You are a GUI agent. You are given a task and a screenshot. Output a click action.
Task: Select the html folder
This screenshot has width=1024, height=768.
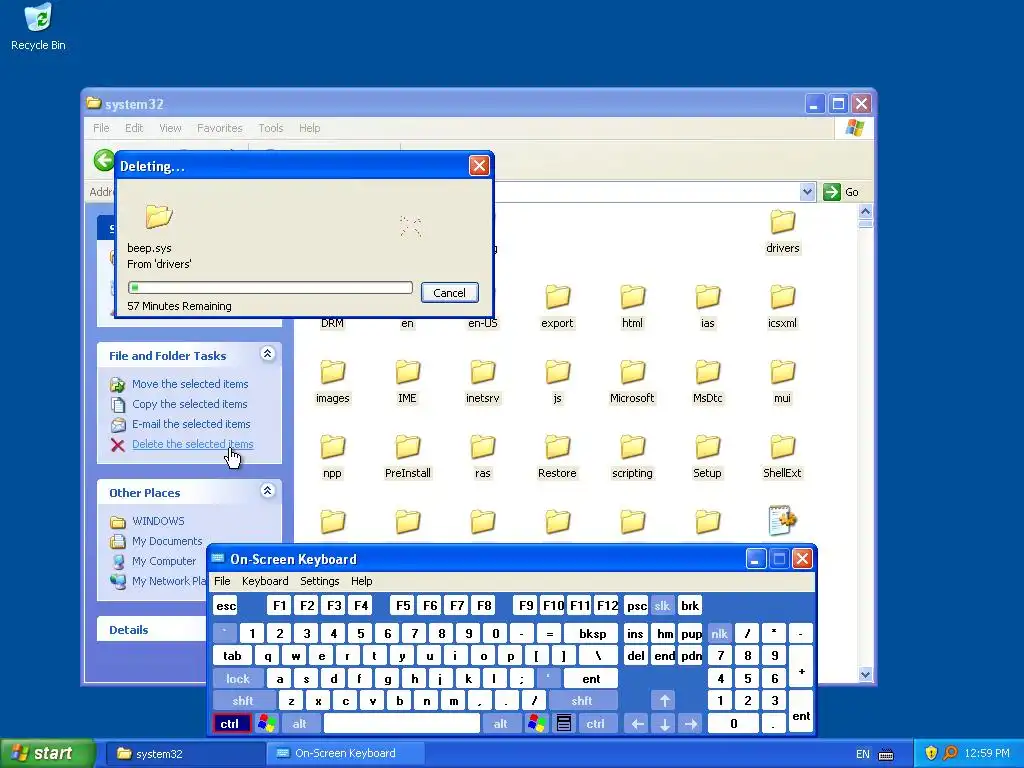coord(632,306)
